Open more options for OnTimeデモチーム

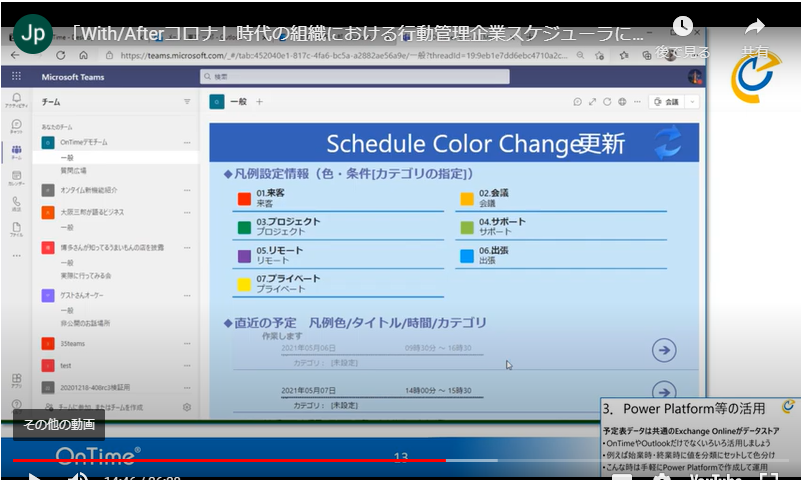[x=187, y=142]
